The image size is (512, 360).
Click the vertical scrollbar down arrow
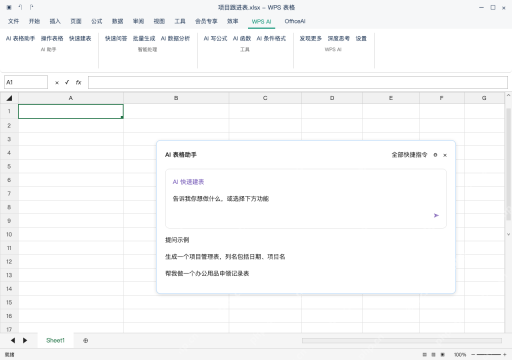508,234
